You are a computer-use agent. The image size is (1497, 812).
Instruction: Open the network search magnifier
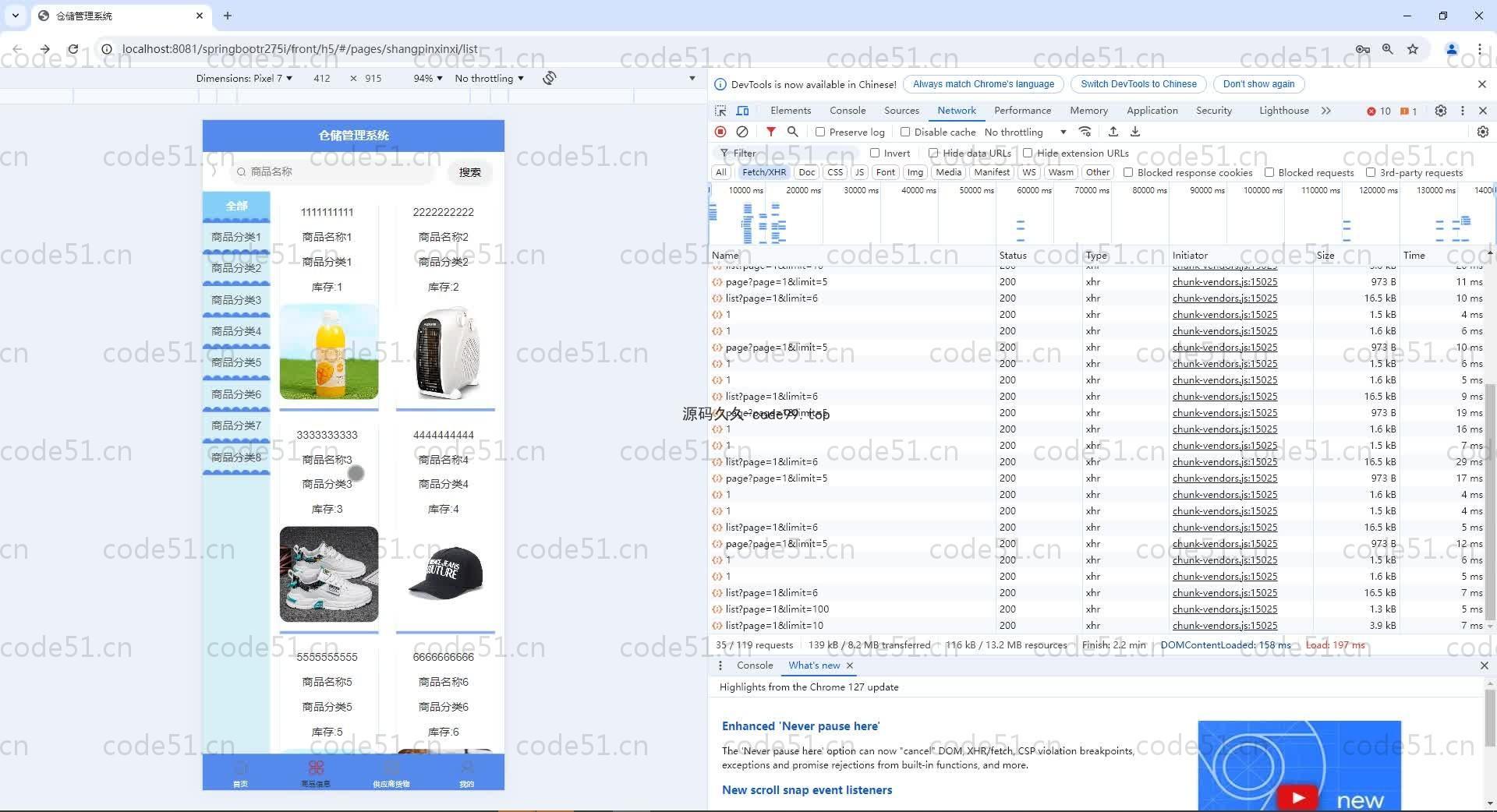click(x=792, y=132)
